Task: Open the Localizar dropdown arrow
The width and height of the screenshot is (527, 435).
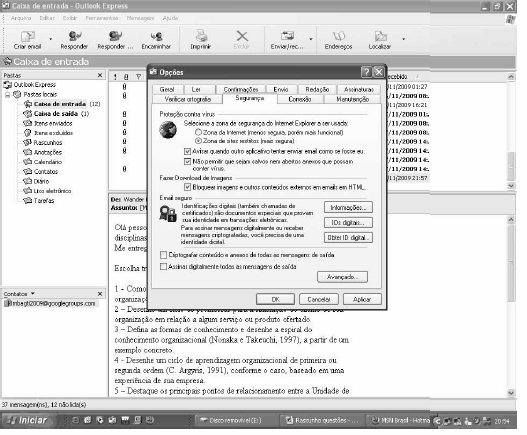Action: point(404,39)
